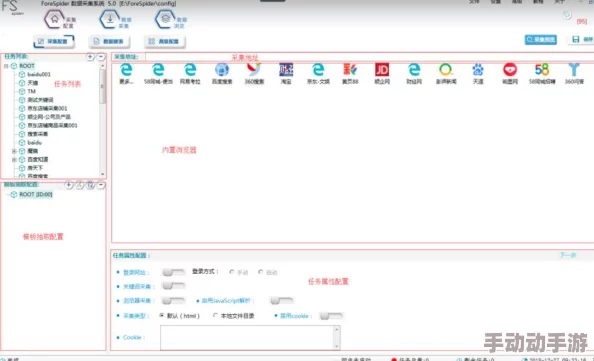This screenshot has height=361, width=594.
Task: Select the 搜索采集 task
Action: [38, 134]
